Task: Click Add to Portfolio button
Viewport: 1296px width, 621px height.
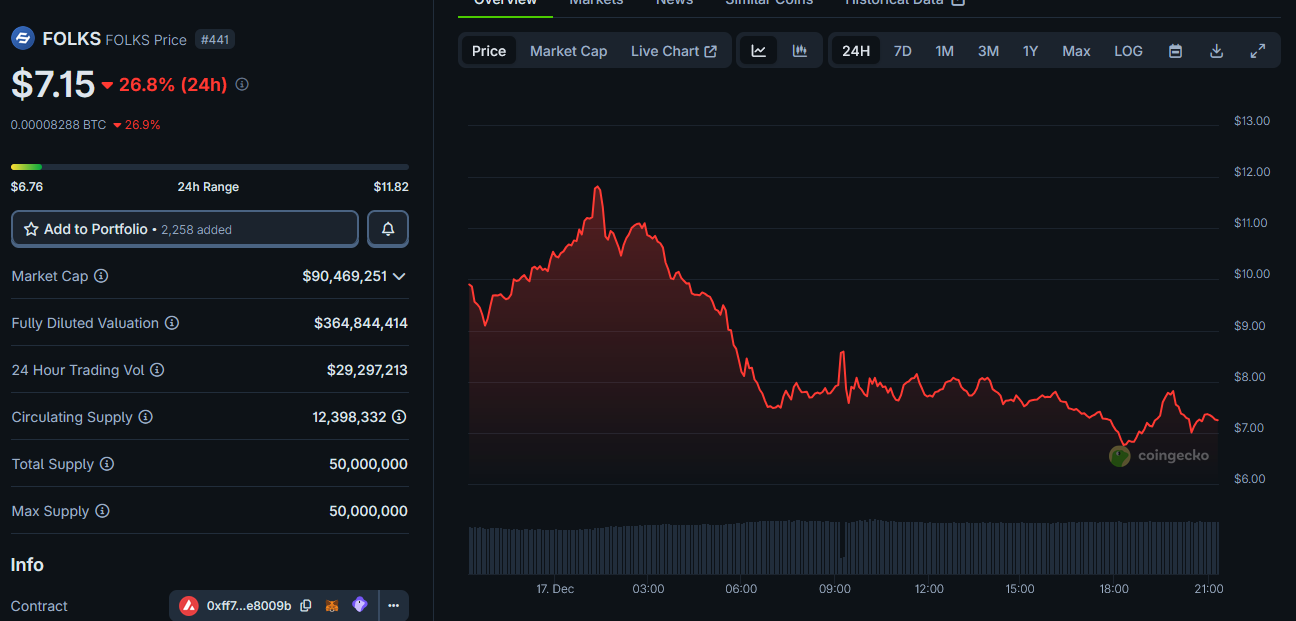Action: (x=185, y=229)
